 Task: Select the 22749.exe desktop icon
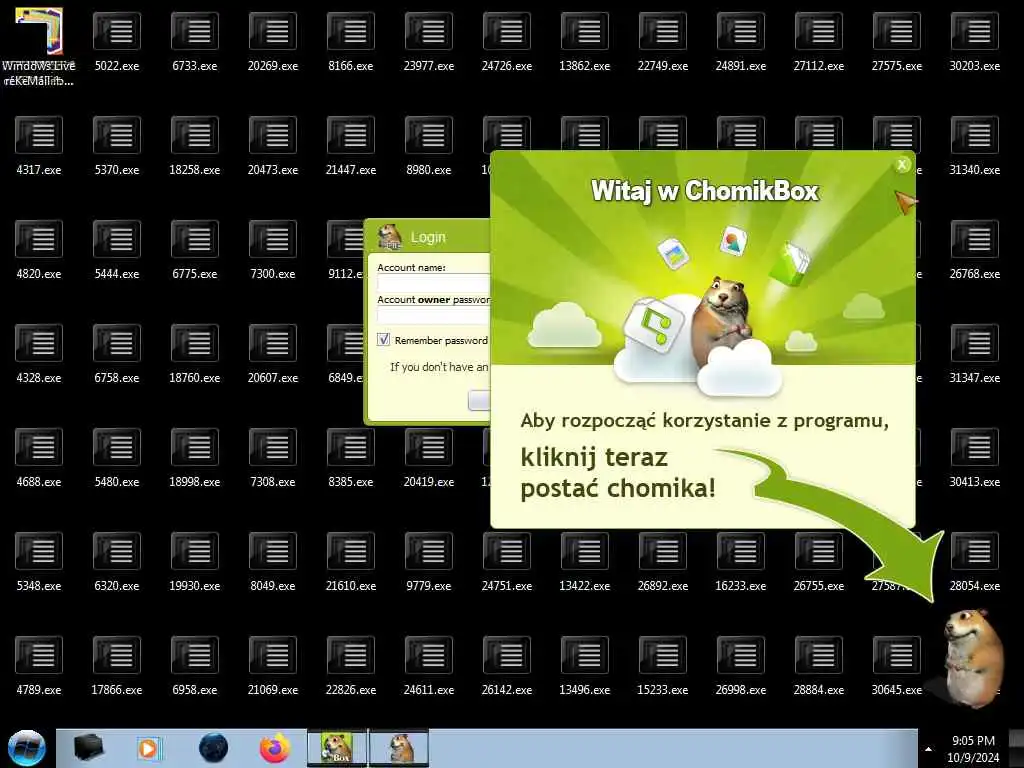point(663,42)
